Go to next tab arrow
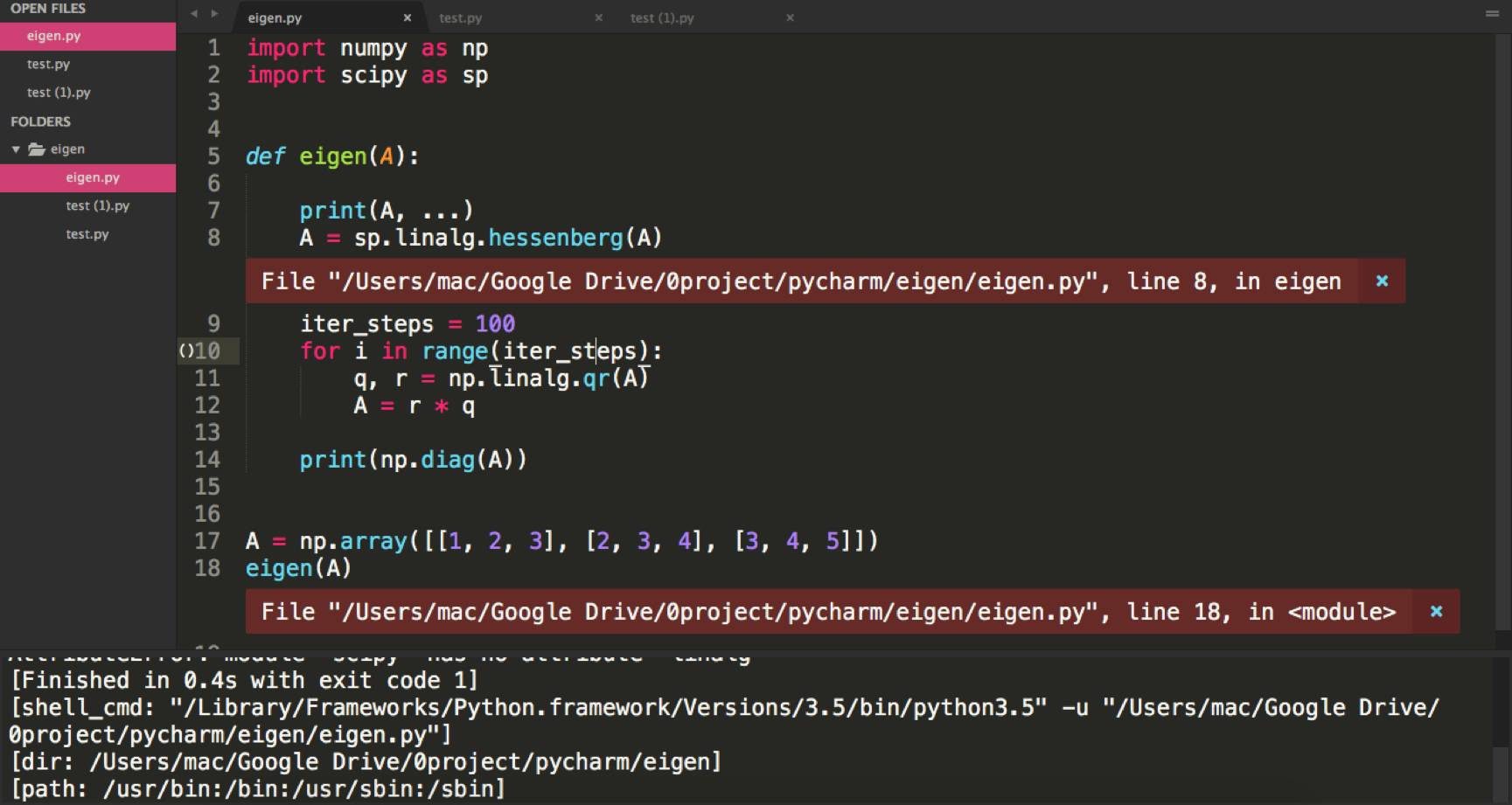 [214, 14]
